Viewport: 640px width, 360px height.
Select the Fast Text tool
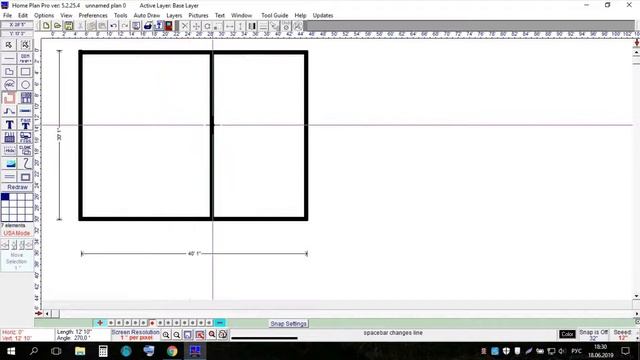(x=25, y=124)
